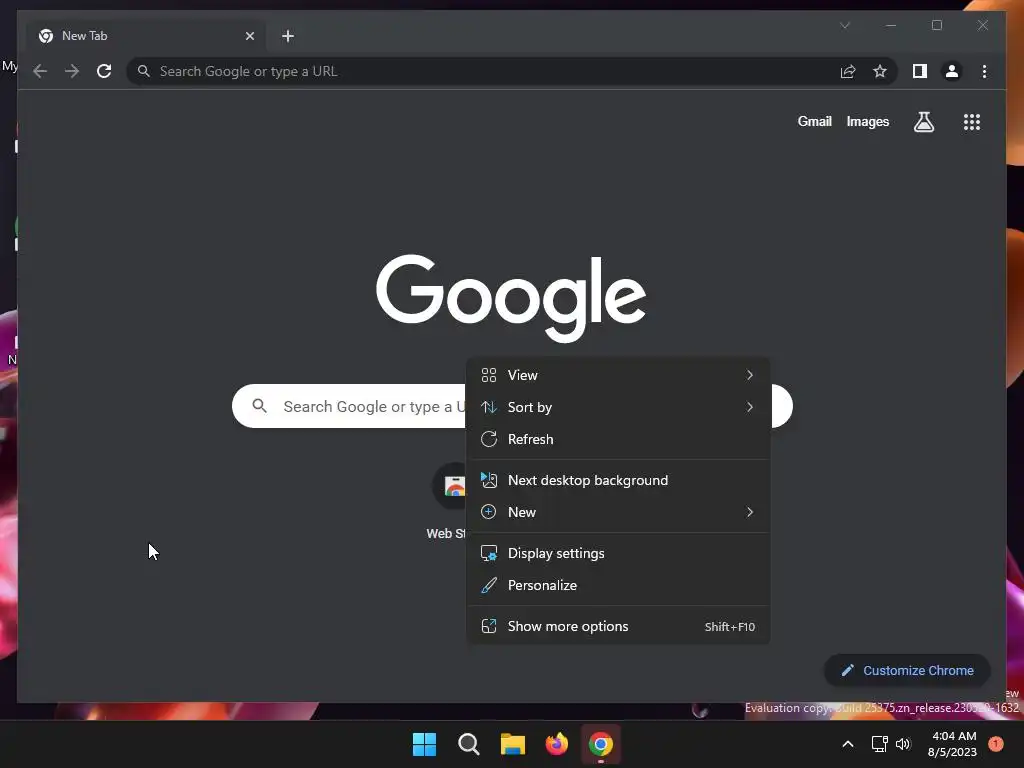Launch File Explorer from the taskbar
Screen dimensions: 1024x768
click(513, 744)
